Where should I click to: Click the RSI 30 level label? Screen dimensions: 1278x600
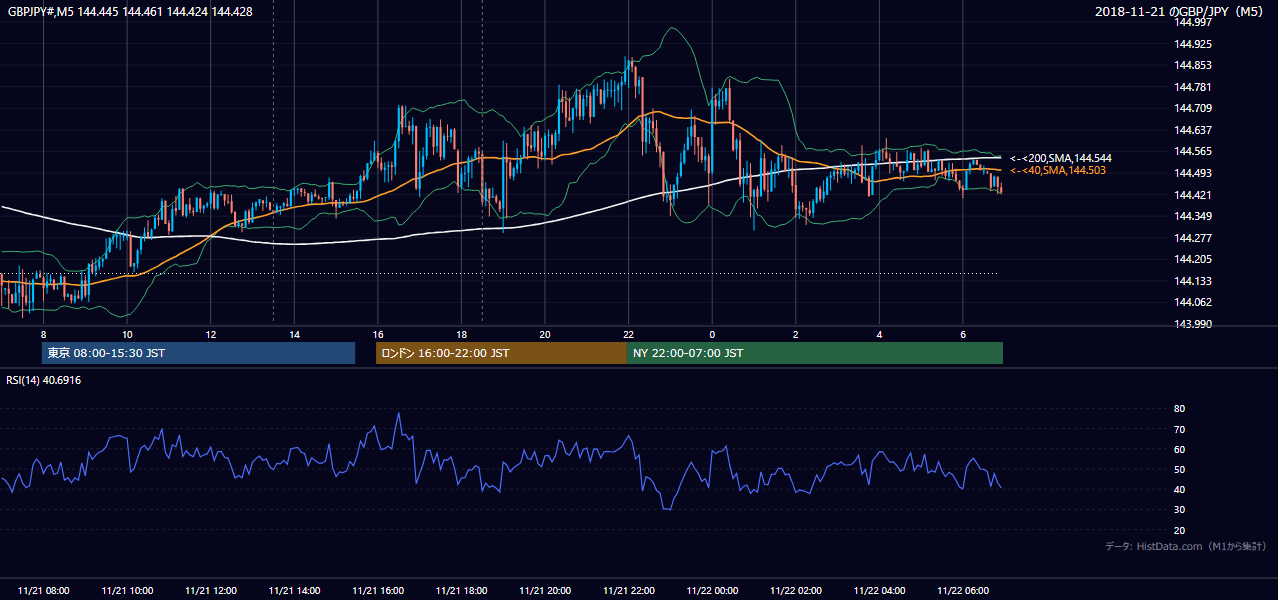click(1179, 510)
